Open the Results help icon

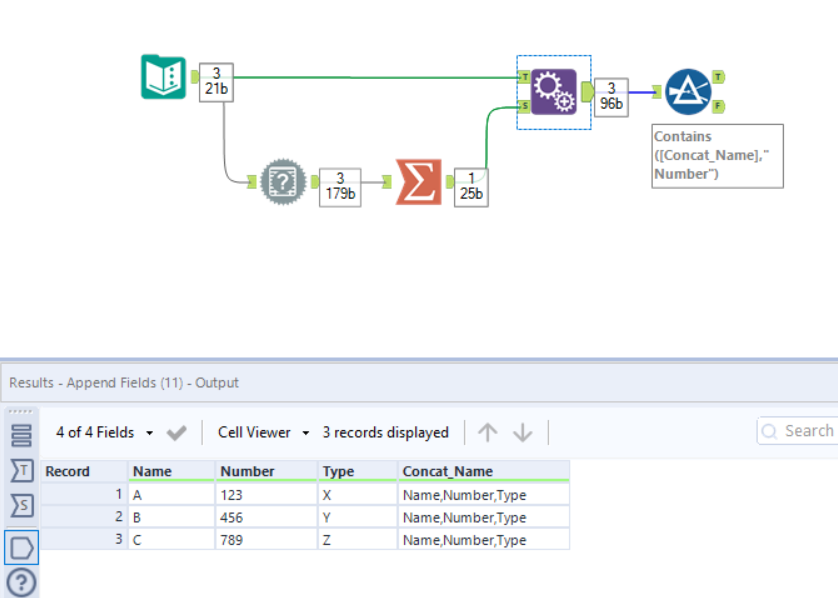21,582
